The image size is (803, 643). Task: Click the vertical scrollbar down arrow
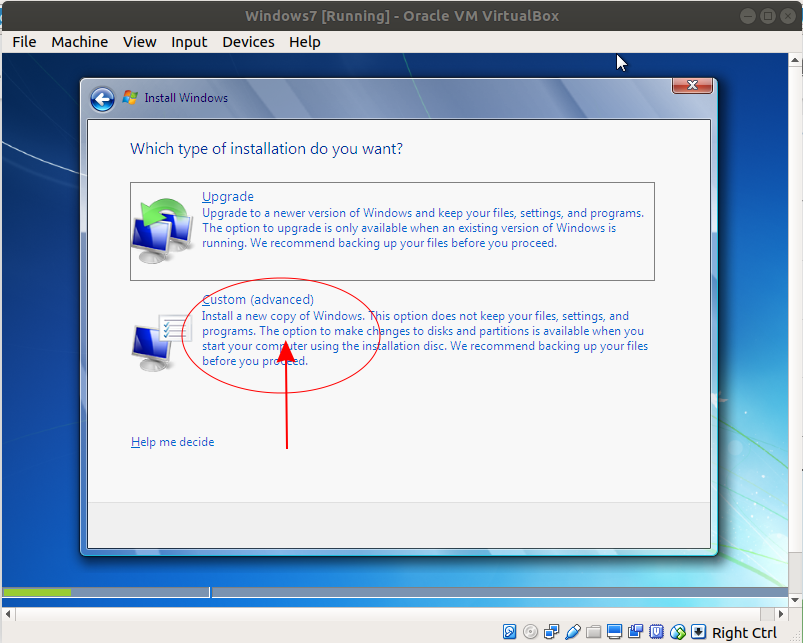click(795, 600)
